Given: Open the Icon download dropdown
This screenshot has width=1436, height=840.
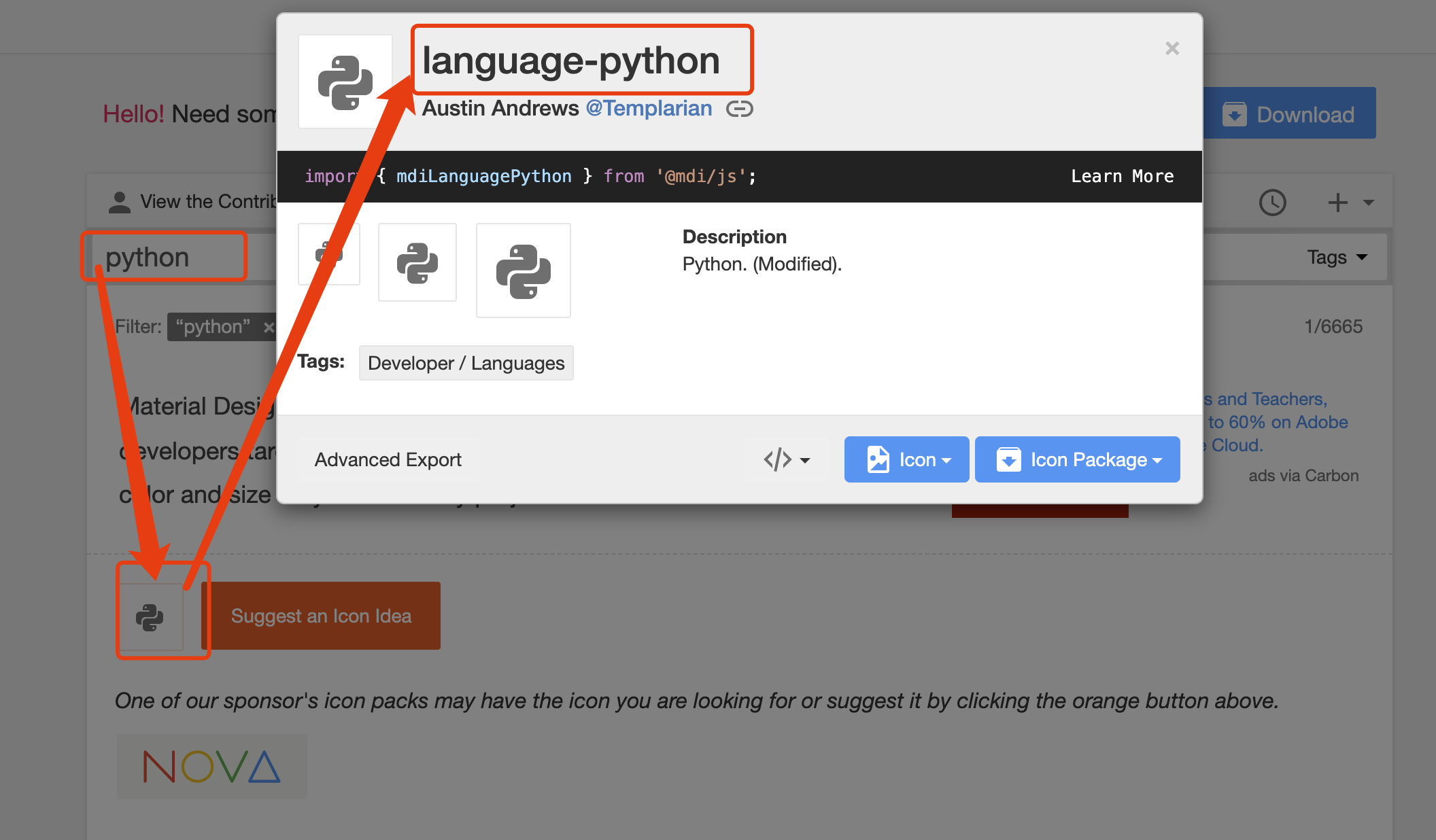Looking at the screenshot, I should 906,460.
